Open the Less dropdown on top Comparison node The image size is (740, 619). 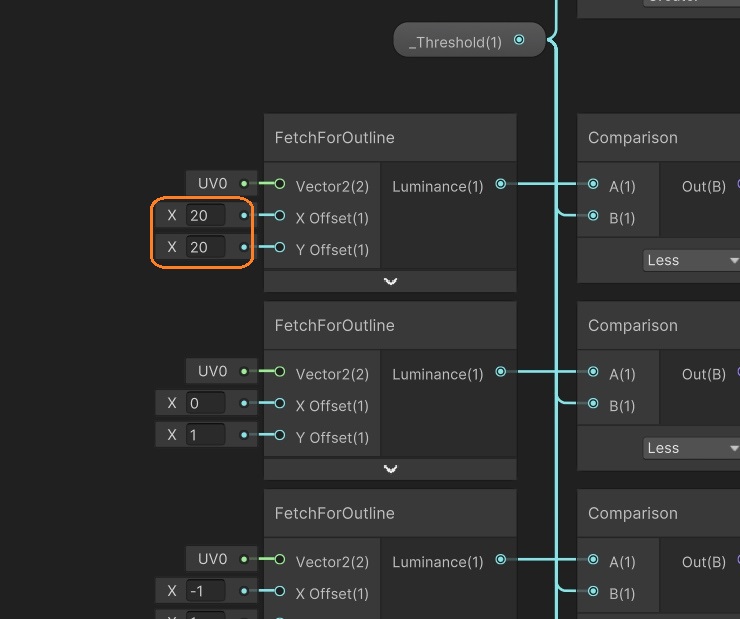(691, 260)
